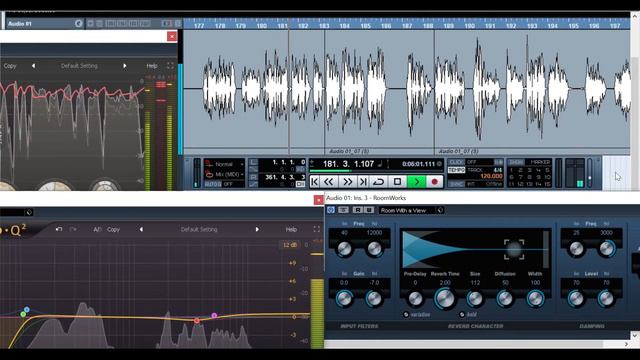
Task: Stop playback with the Stop button
Action: [397, 182]
